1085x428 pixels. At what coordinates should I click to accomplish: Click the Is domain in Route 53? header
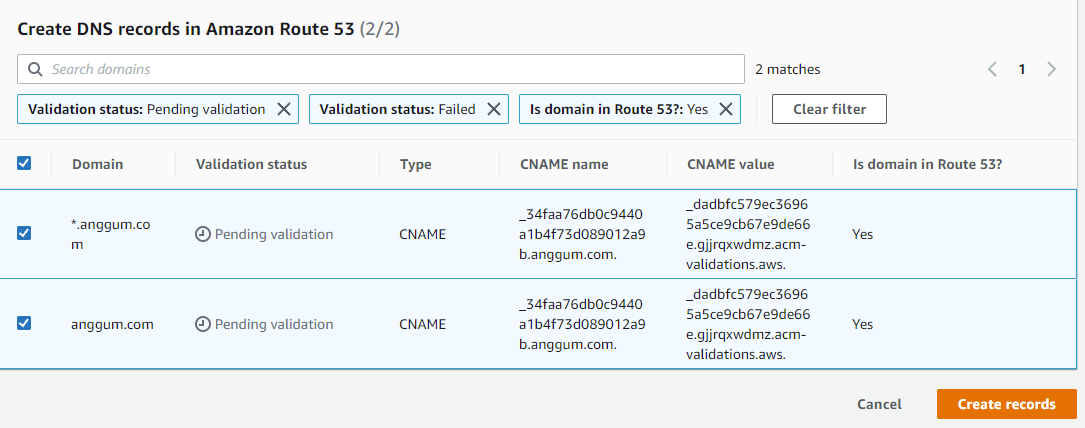pos(927,165)
